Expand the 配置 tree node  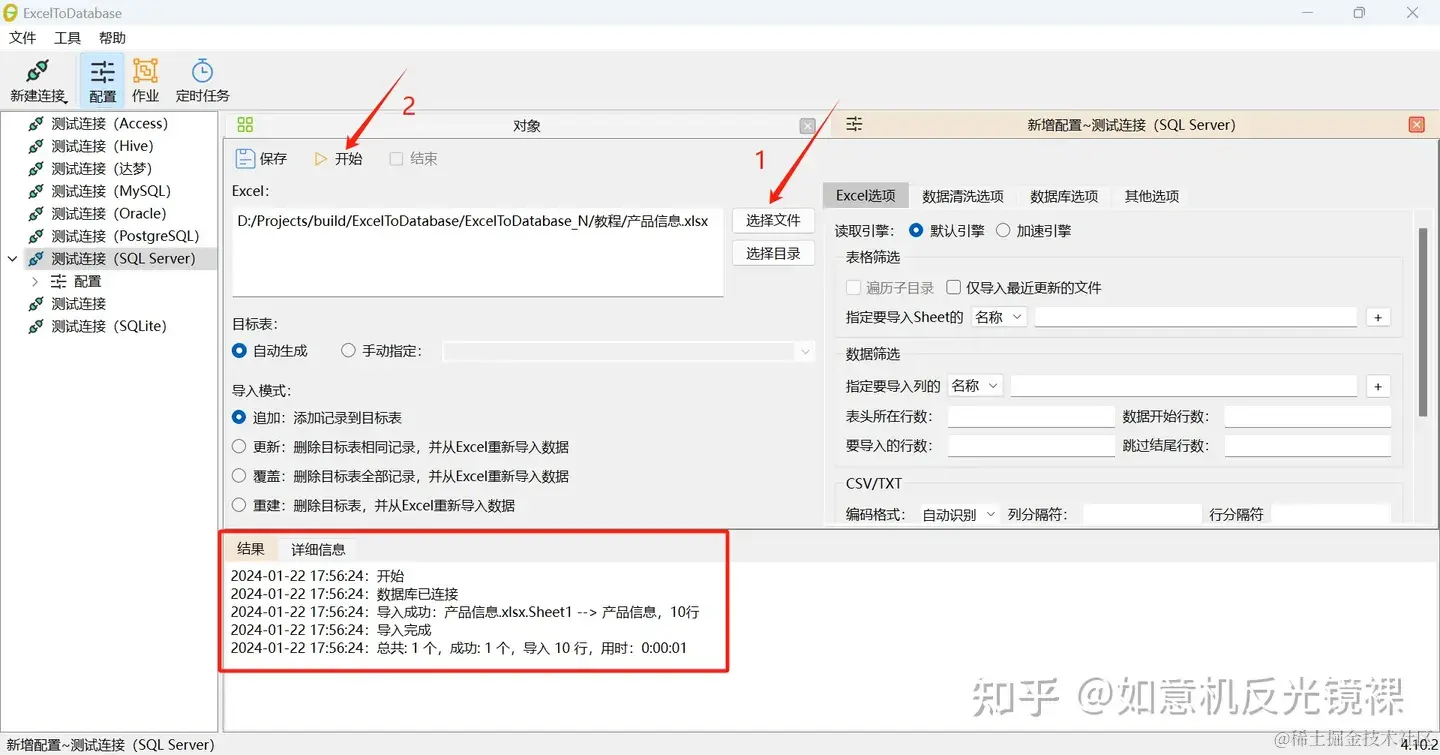pos(36,281)
